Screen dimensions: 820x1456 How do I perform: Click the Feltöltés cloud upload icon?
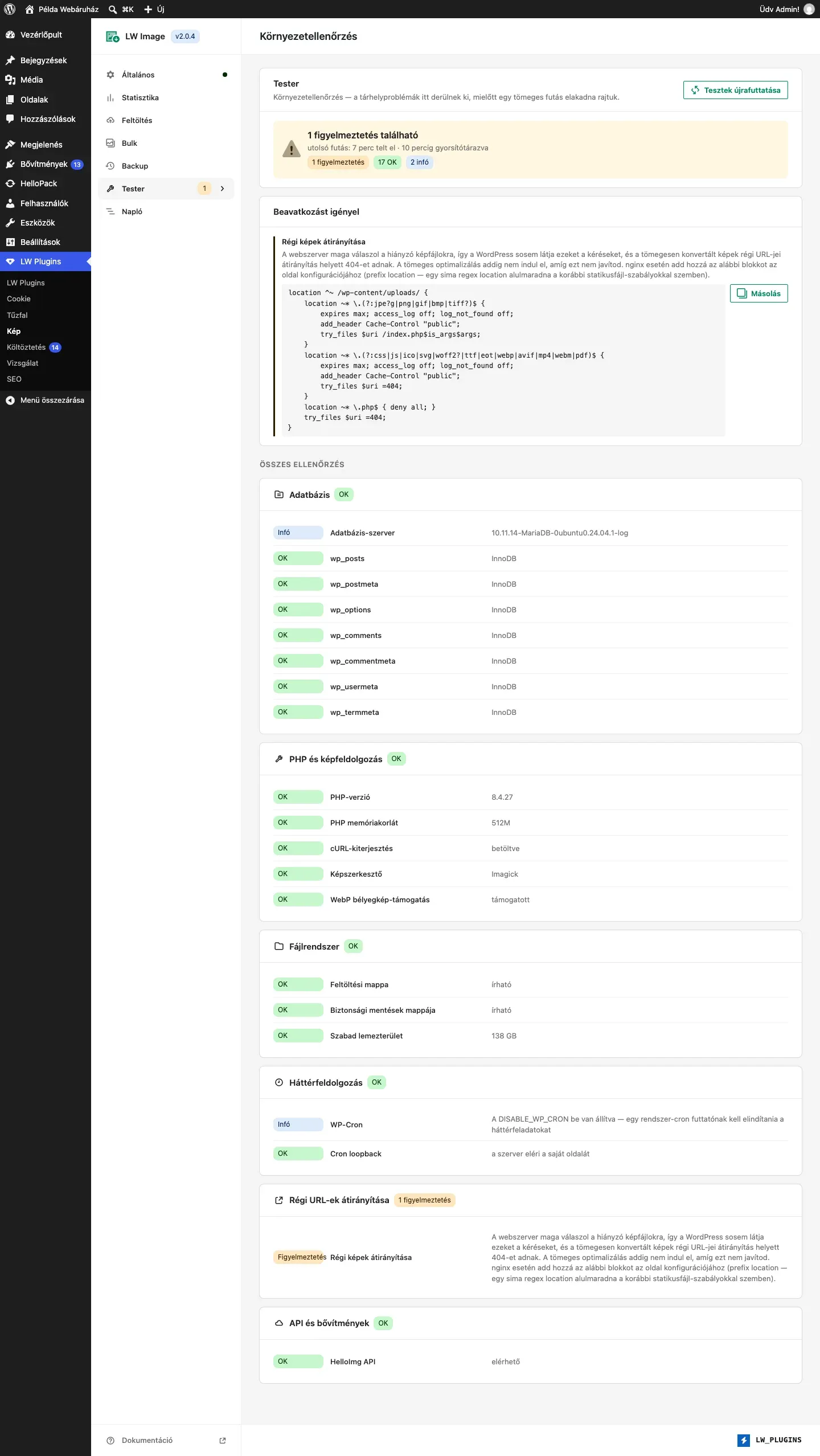pos(110,120)
